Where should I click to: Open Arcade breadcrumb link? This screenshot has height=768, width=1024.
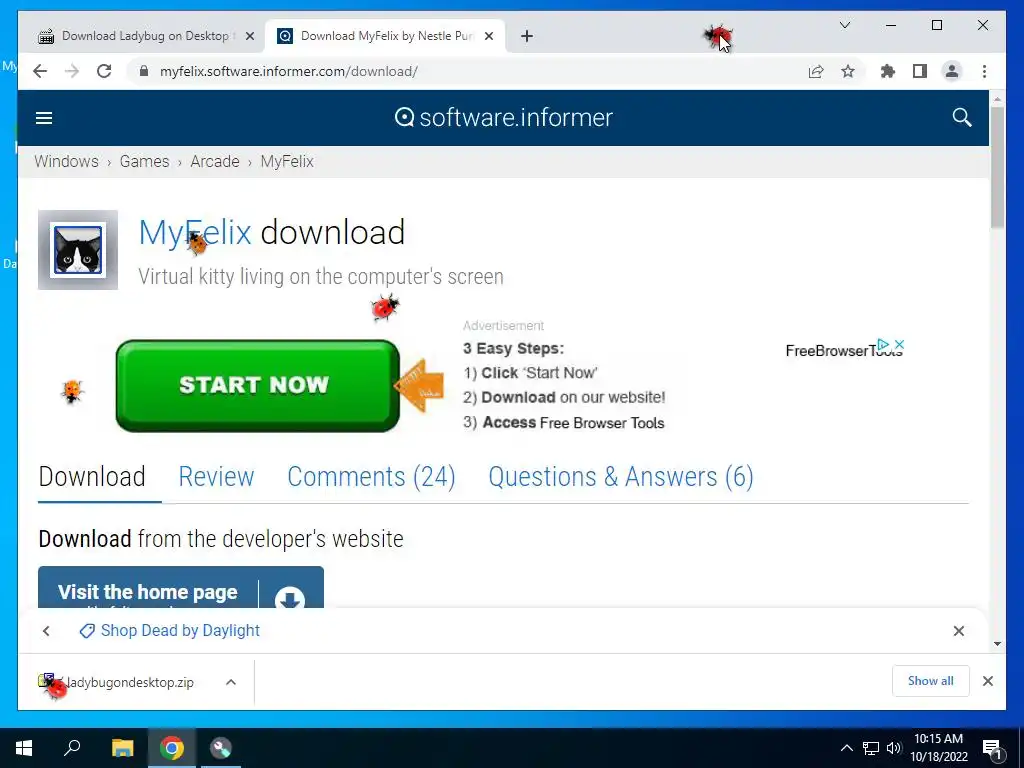pos(215,161)
